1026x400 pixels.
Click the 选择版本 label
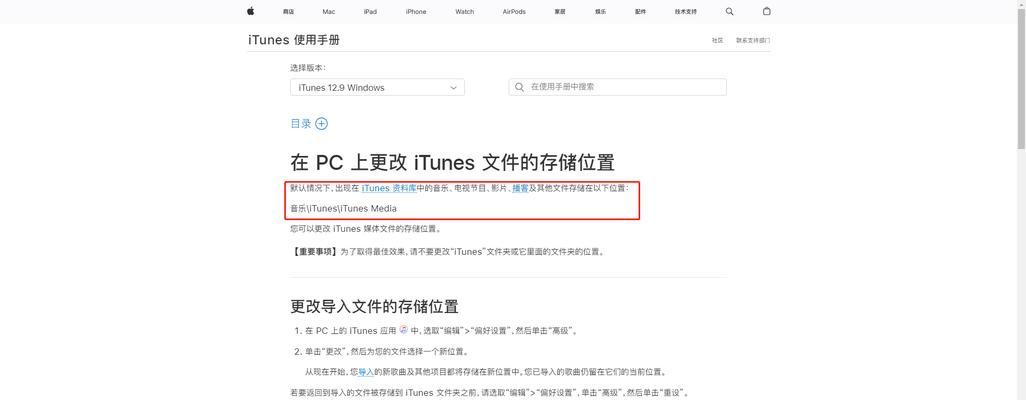tap(308, 67)
